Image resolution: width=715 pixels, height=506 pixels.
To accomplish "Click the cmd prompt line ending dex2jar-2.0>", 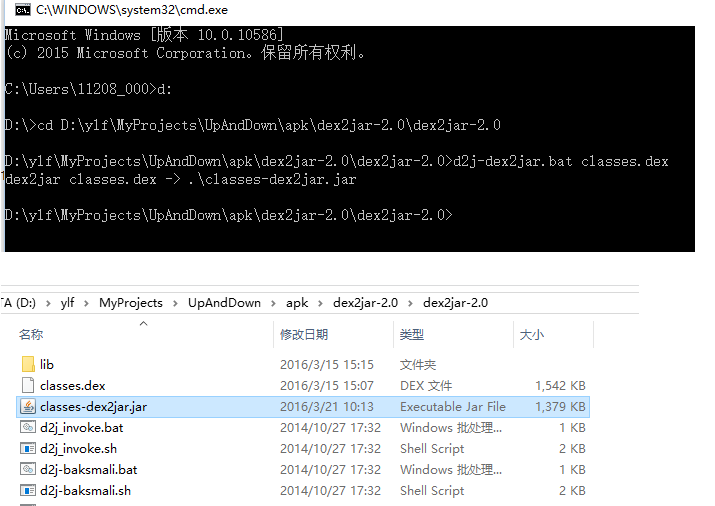I will pyautogui.click(x=228, y=215).
